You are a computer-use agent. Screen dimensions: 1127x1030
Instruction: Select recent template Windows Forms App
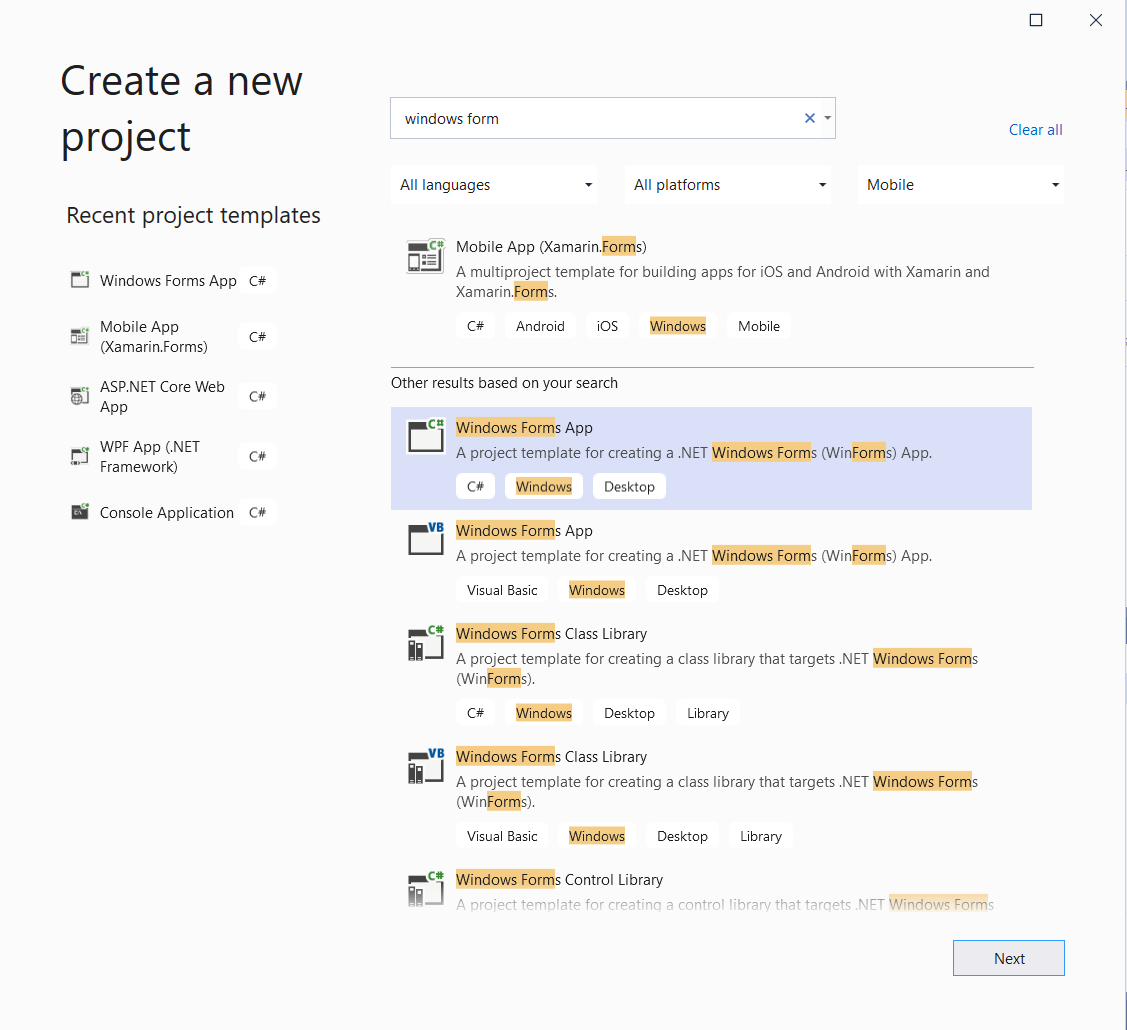click(x=168, y=280)
